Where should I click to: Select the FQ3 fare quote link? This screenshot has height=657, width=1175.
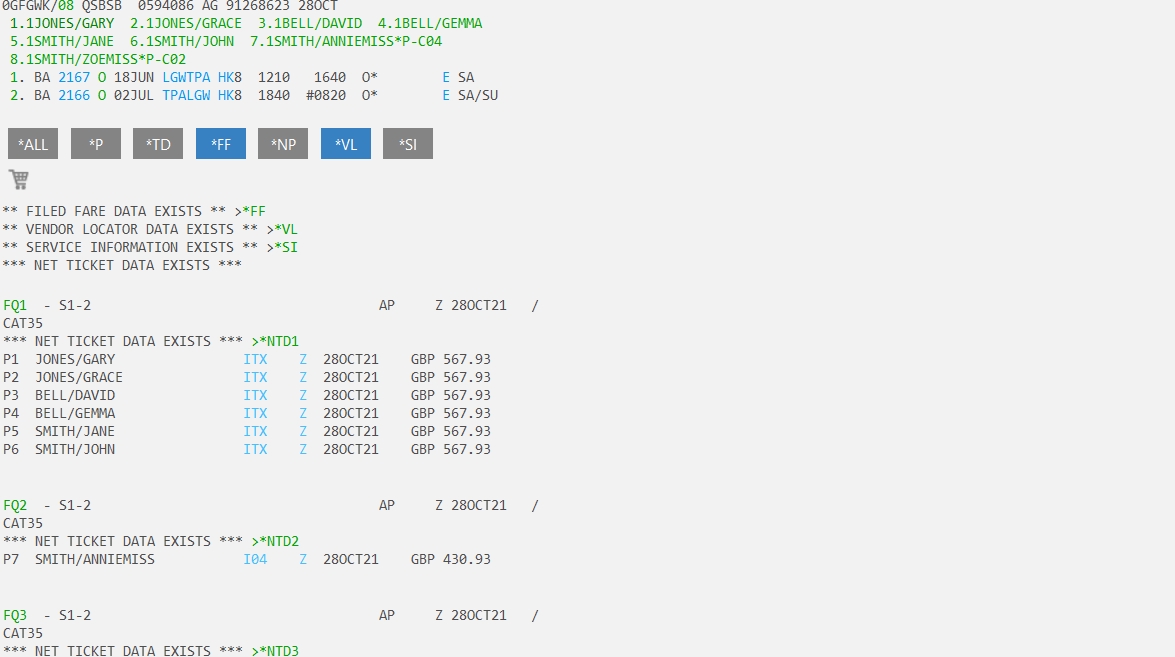click(15, 616)
